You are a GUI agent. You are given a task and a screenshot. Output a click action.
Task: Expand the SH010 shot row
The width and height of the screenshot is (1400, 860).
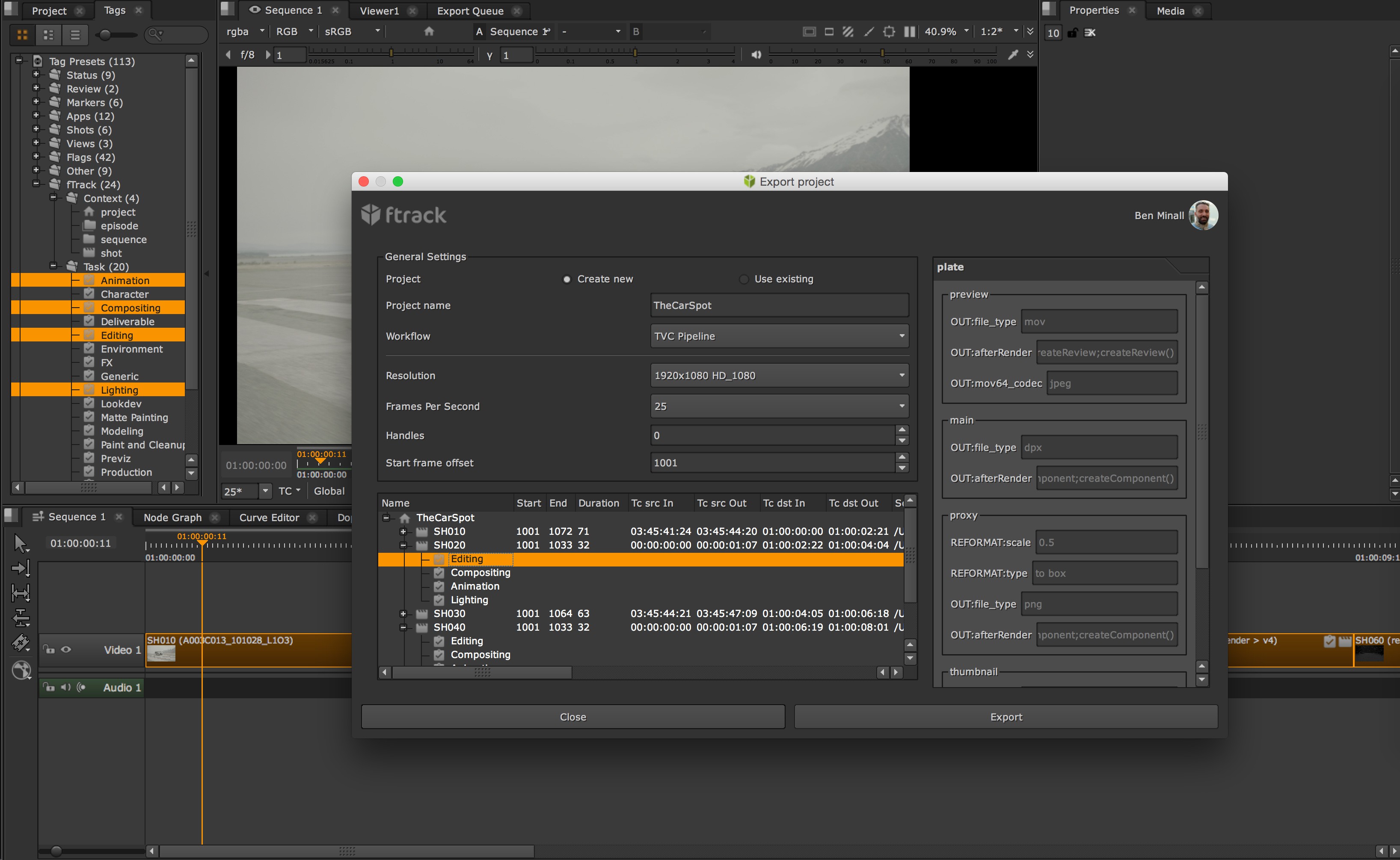click(x=403, y=531)
